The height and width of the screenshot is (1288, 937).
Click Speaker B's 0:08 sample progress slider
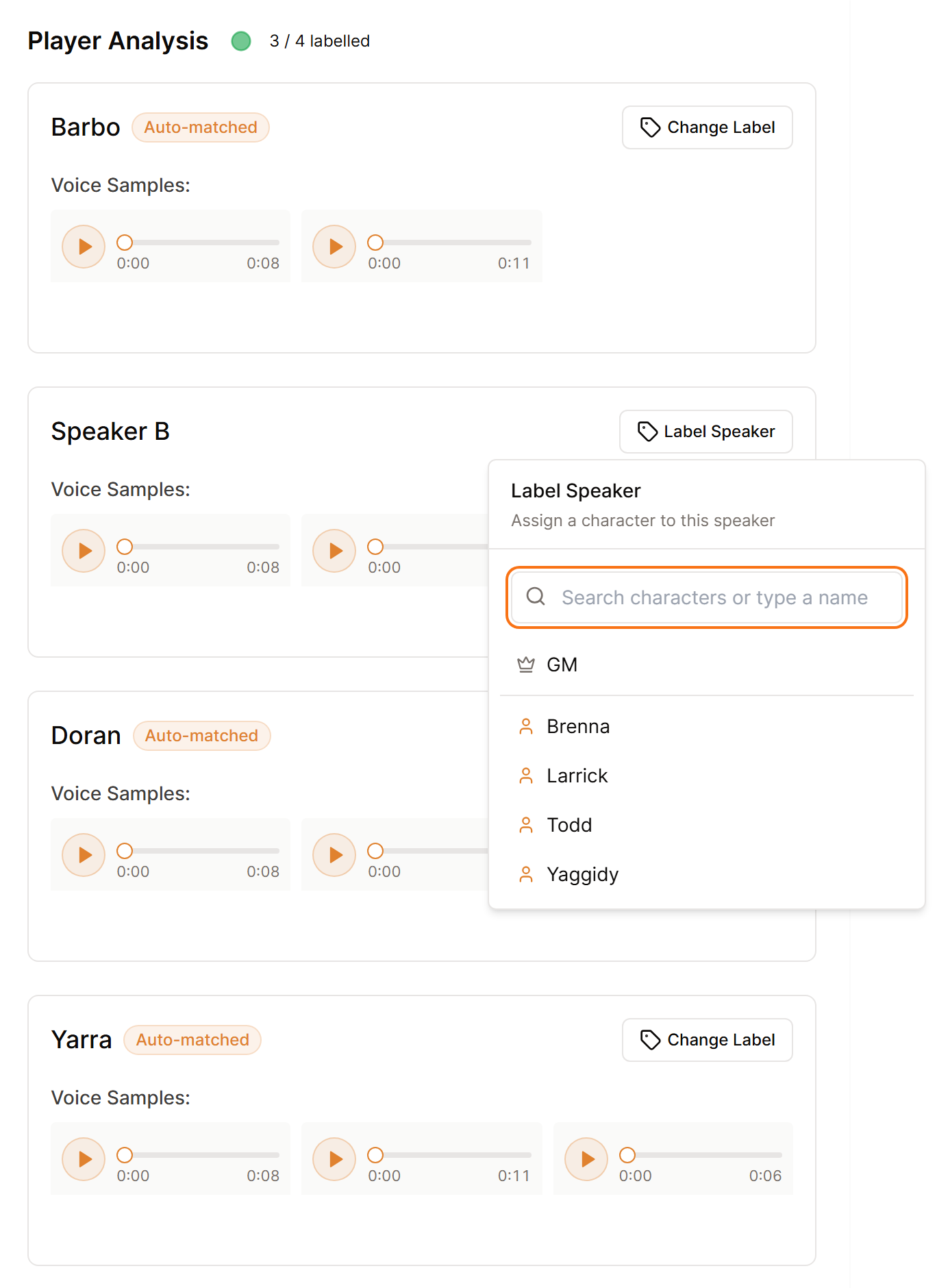[198, 547]
